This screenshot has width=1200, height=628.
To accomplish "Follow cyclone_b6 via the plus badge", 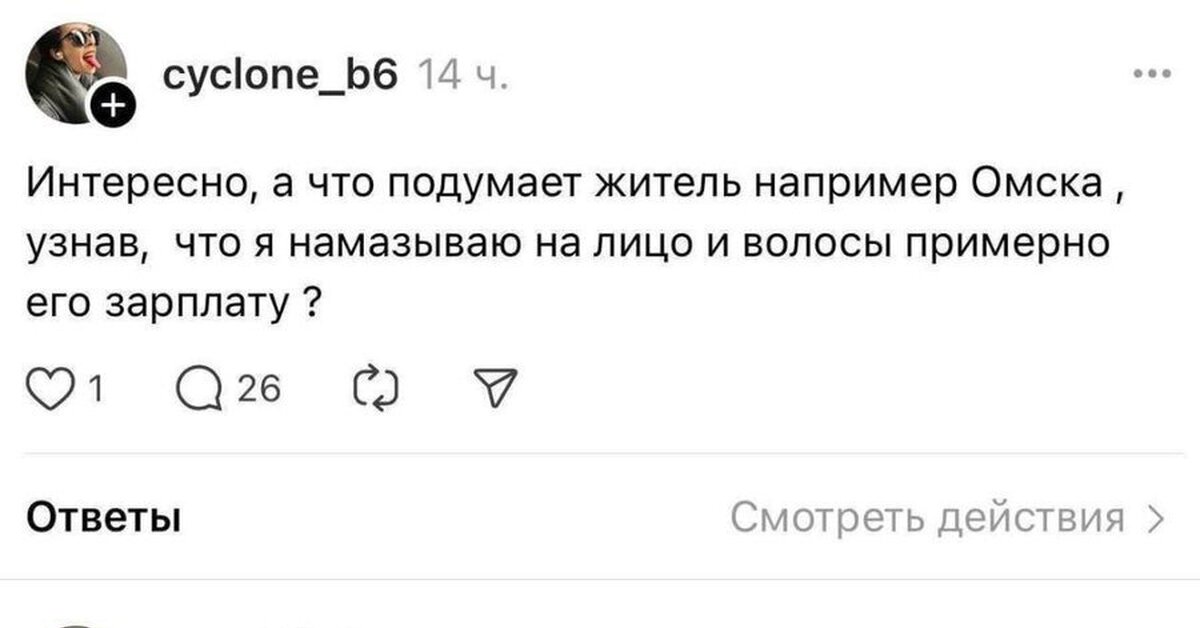I will 113,104.
